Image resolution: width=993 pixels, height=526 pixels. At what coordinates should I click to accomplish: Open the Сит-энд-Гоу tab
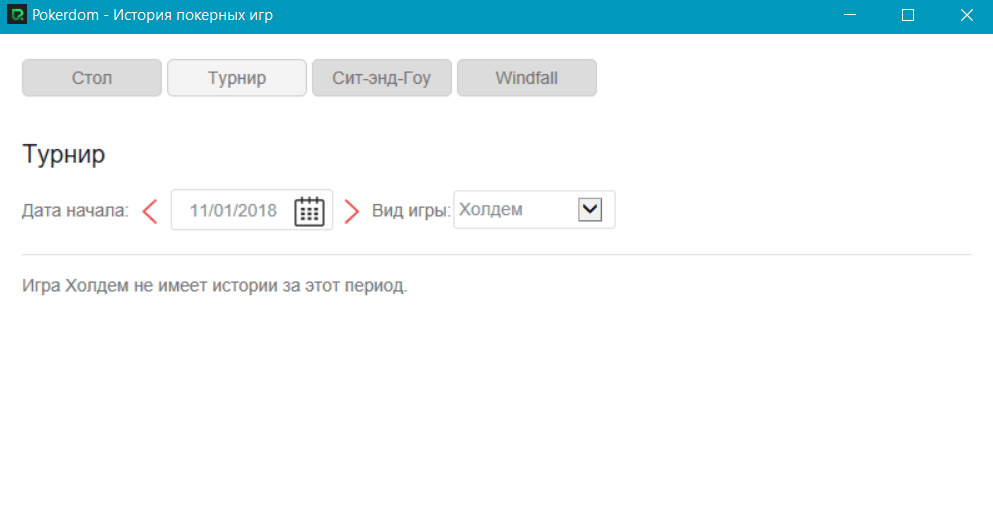point(382,78)
